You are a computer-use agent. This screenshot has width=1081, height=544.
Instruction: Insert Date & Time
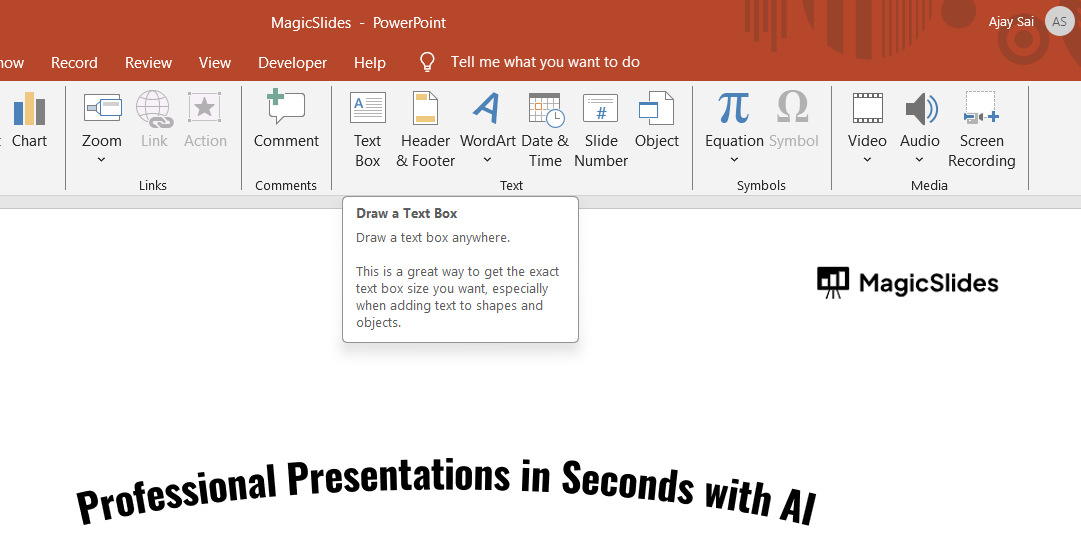point(545,130)
